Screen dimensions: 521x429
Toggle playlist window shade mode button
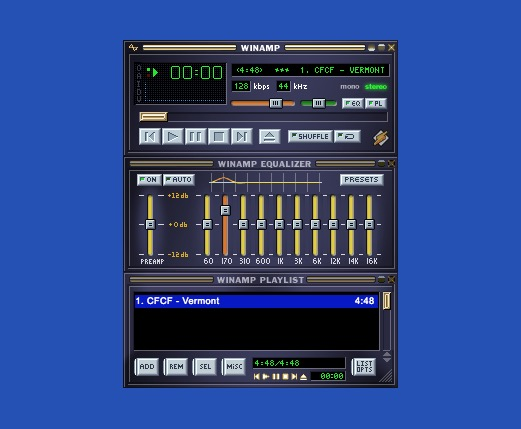tap(381, 279)
